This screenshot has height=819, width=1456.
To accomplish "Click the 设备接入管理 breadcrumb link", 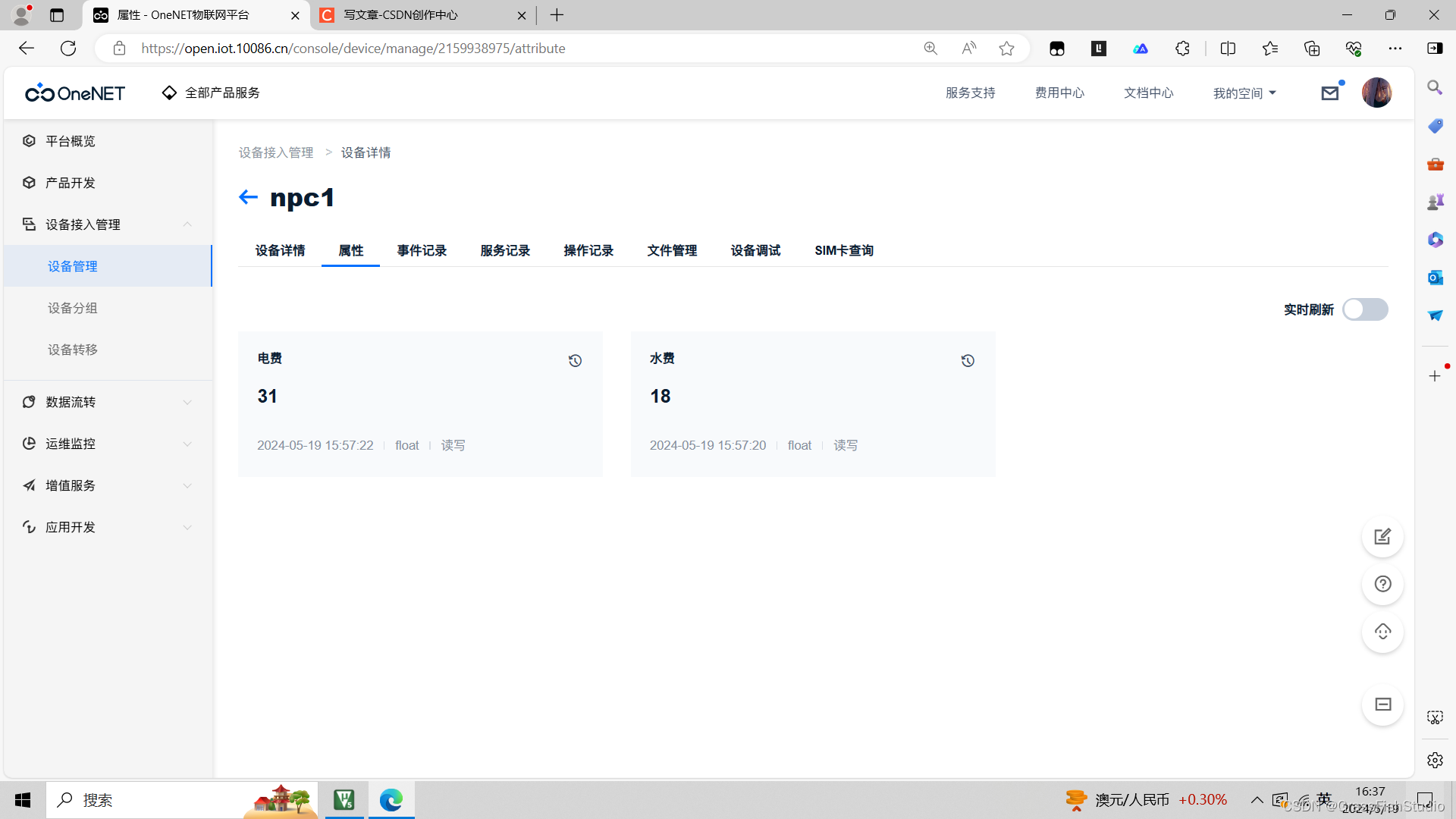I will 276,152.
